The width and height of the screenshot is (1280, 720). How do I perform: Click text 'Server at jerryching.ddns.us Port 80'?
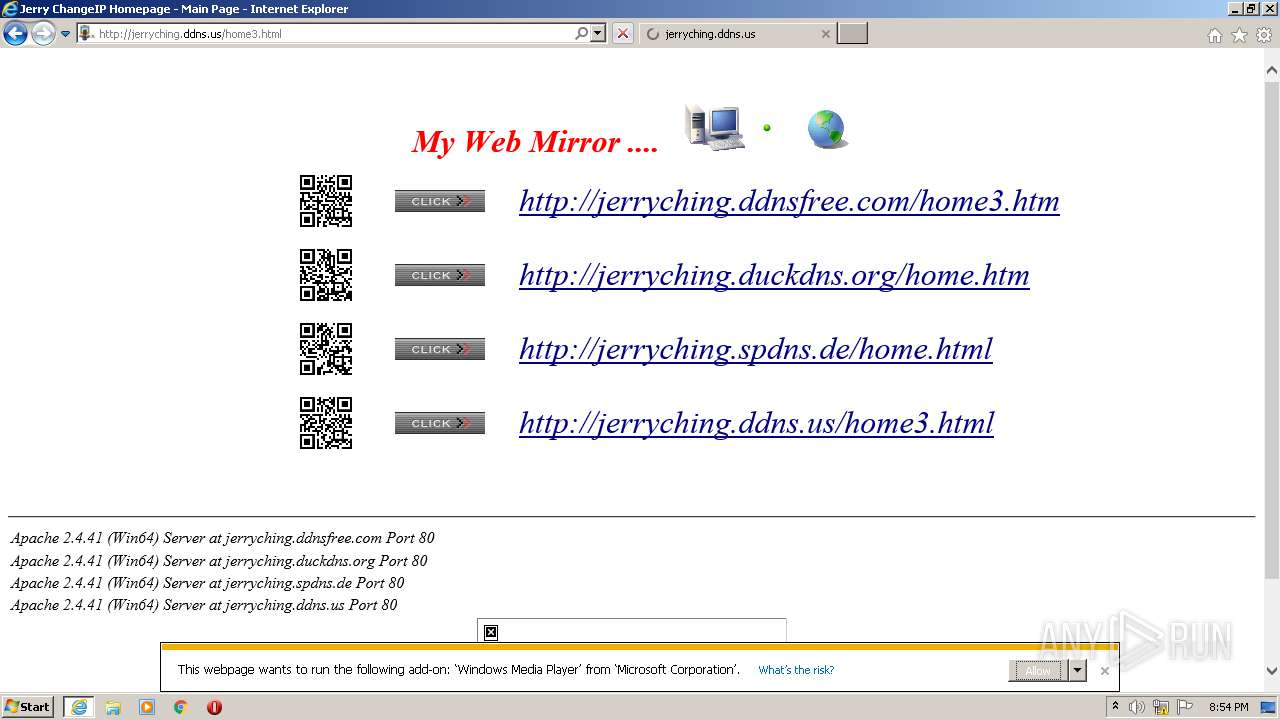click(x=280, y=605)
